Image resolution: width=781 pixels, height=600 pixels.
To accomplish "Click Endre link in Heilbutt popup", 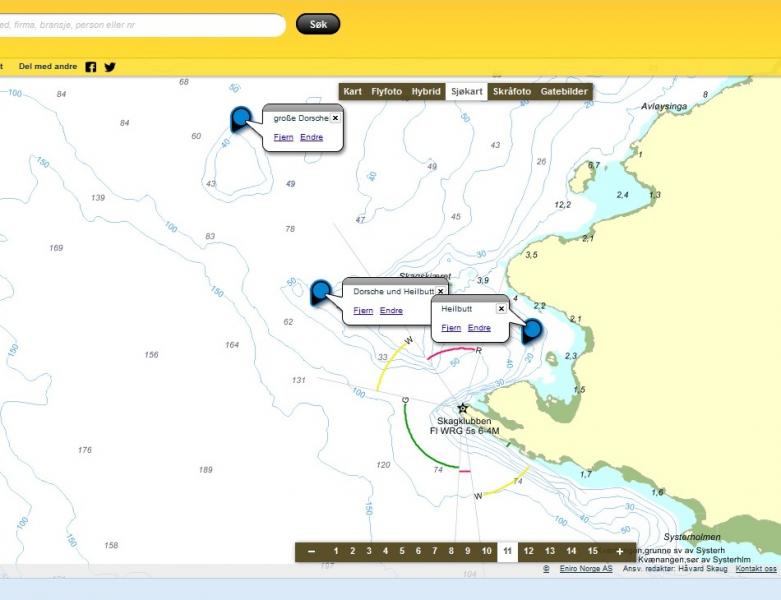I will tap(479, 328).
